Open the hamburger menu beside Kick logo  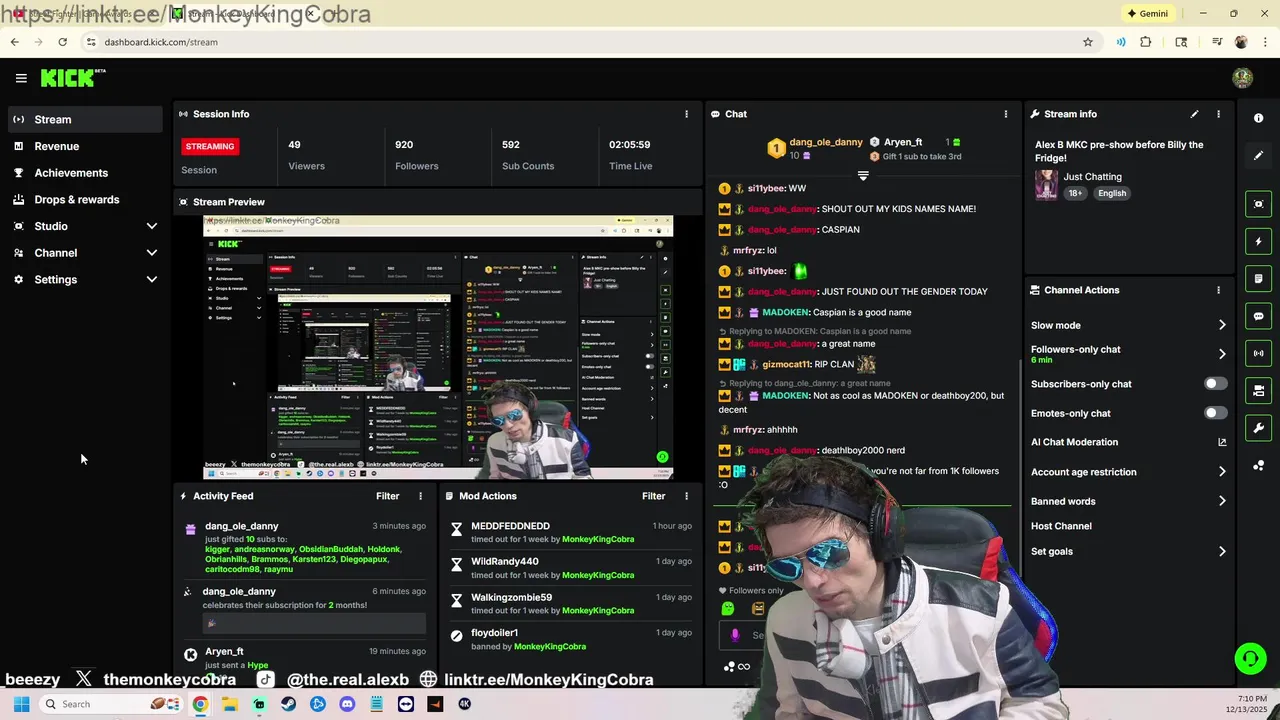point(21,78)
